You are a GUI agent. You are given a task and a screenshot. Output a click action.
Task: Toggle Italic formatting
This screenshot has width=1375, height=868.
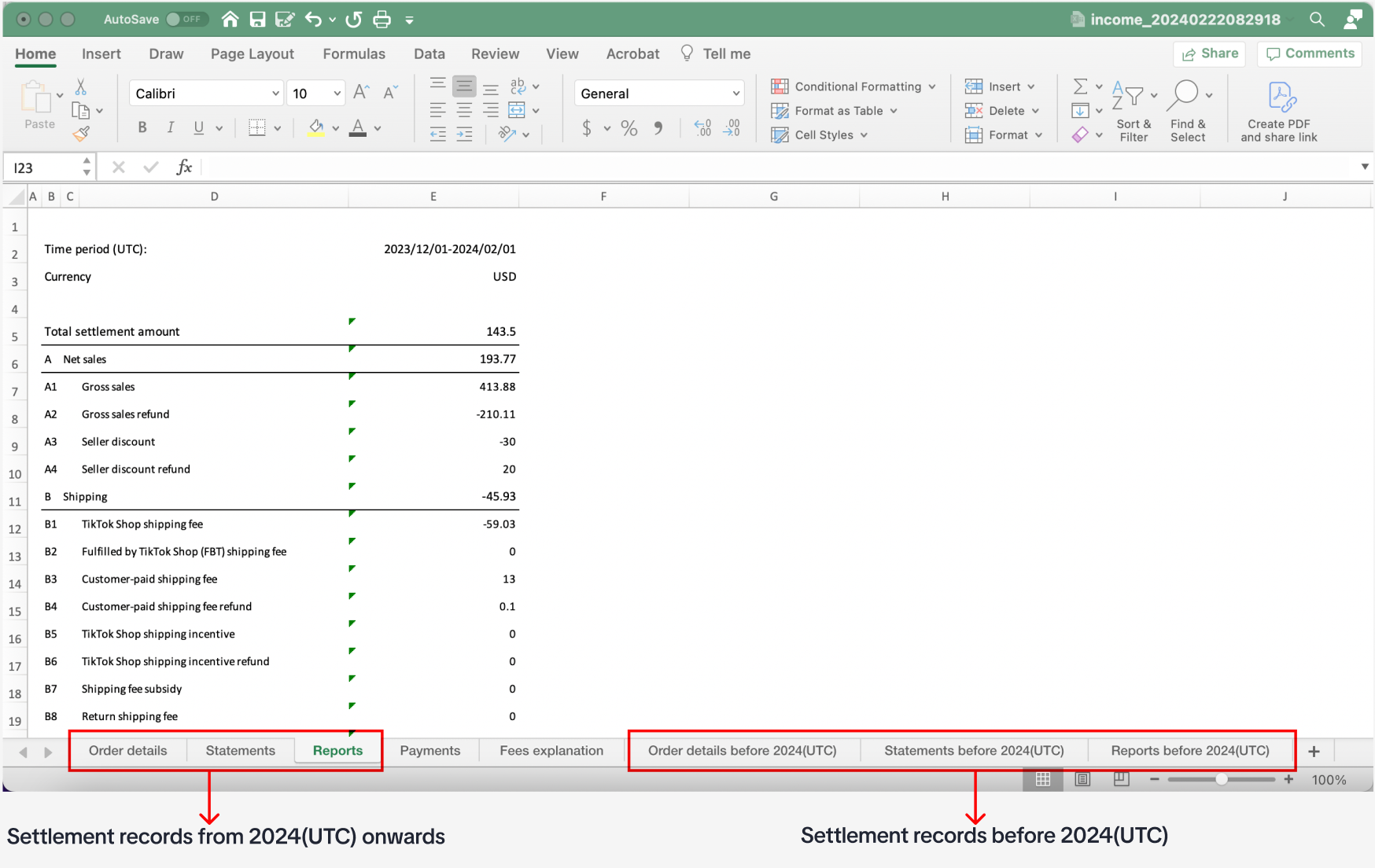(170, 127)
